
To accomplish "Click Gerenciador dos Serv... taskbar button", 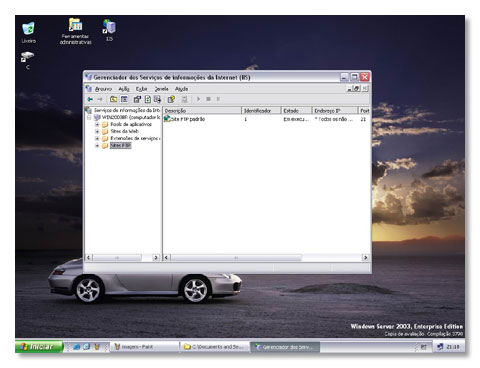I will pos(285,347).
